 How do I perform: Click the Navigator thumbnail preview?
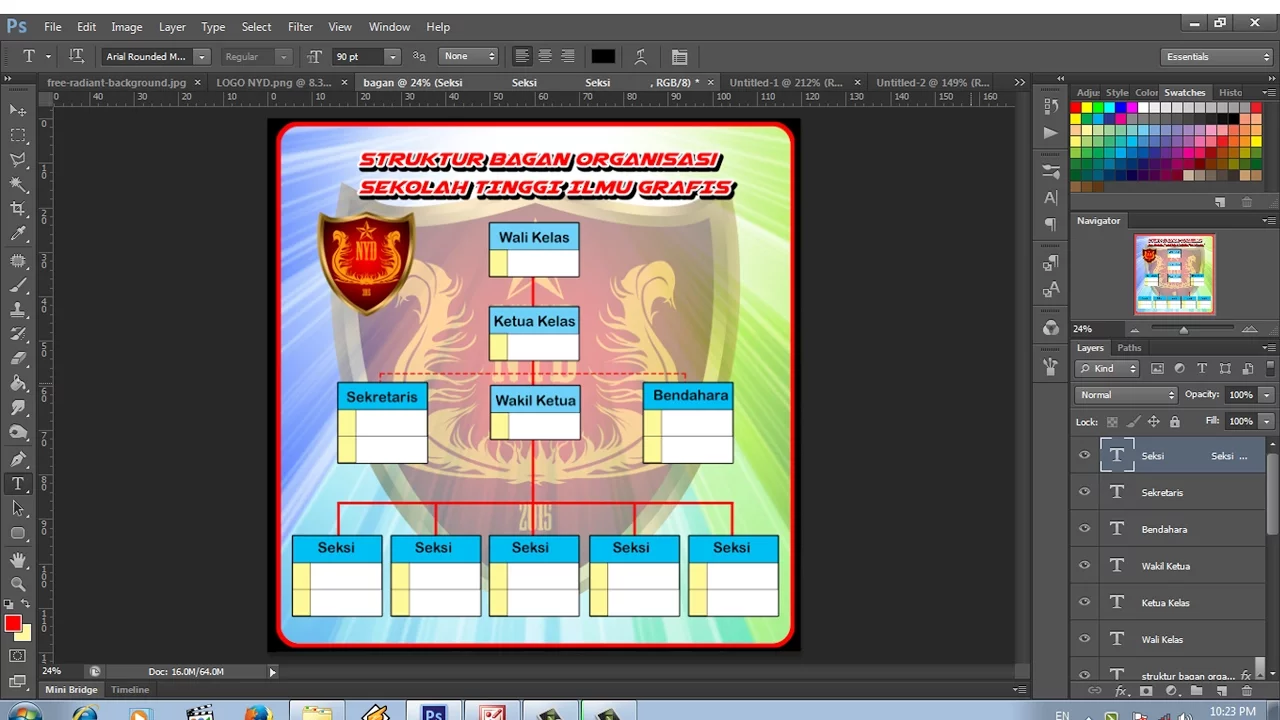coord(1174,274)
